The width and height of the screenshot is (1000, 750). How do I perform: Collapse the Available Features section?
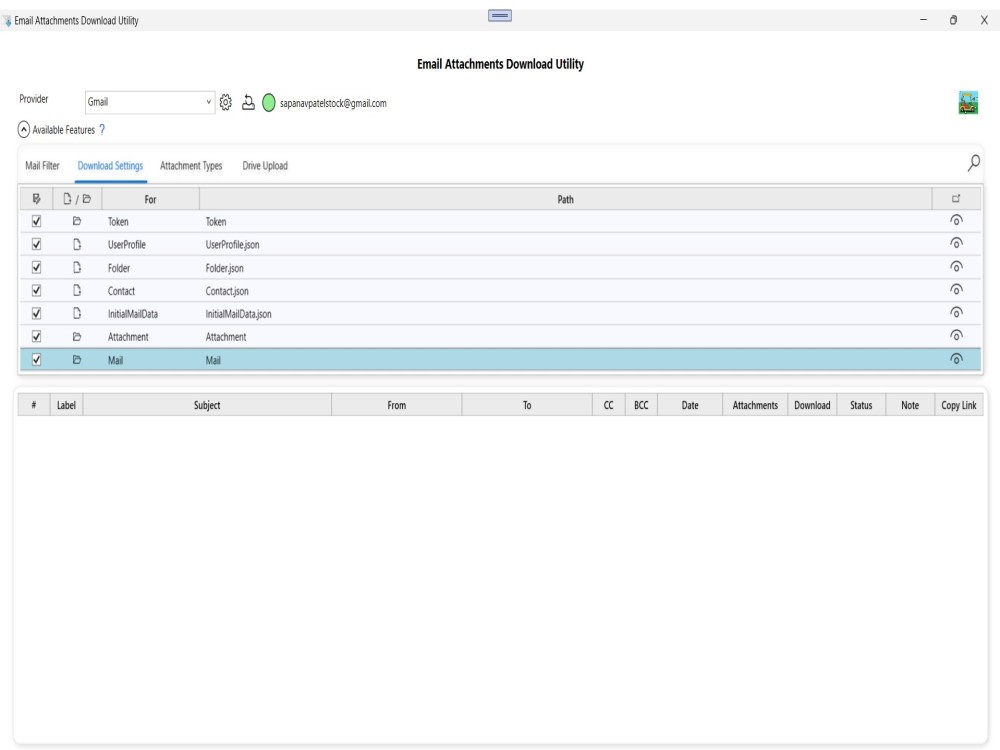click(24, 129)
